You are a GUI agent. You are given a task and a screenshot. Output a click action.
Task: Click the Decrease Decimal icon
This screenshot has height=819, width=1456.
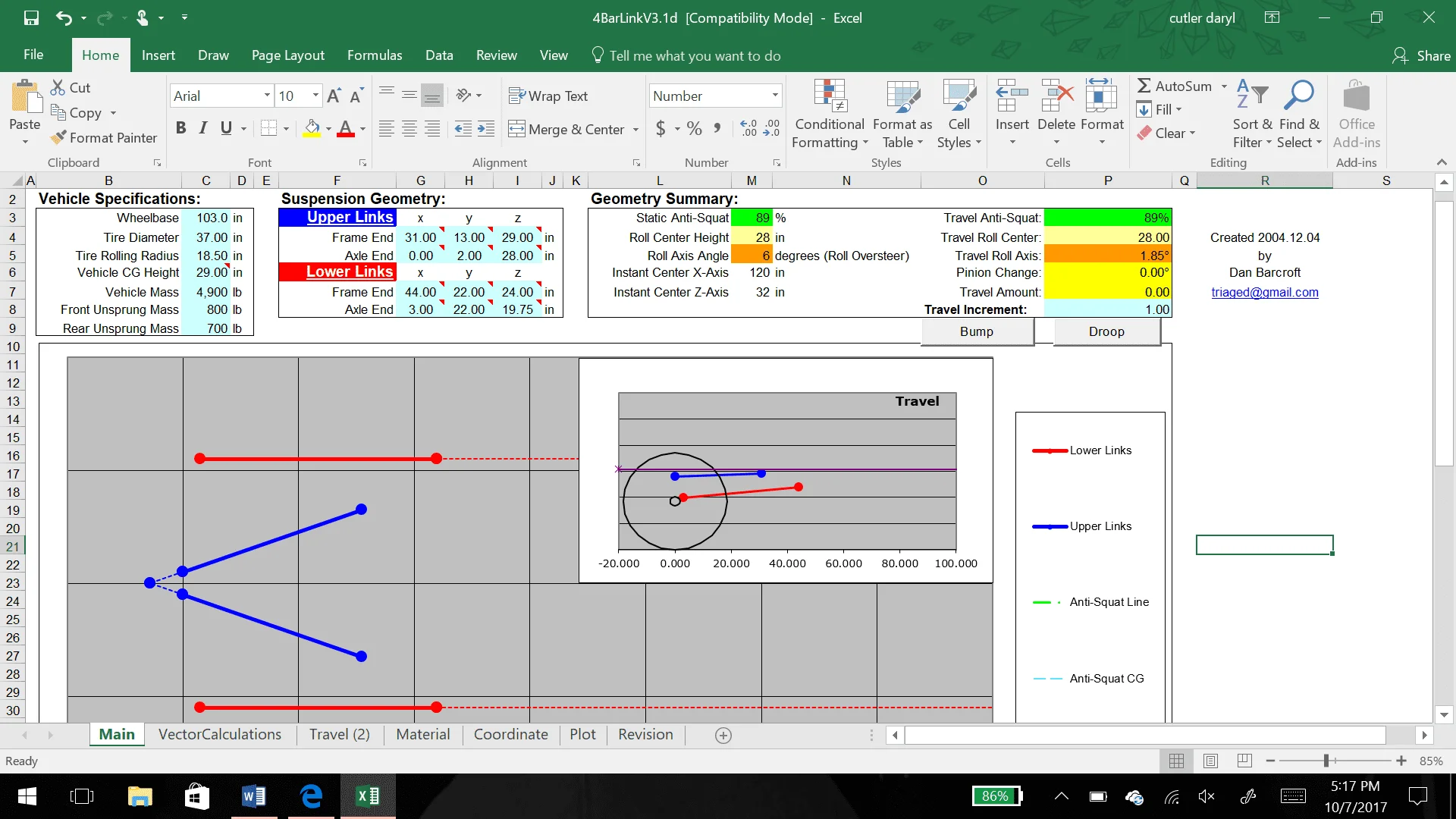click(x=771, y=128)
